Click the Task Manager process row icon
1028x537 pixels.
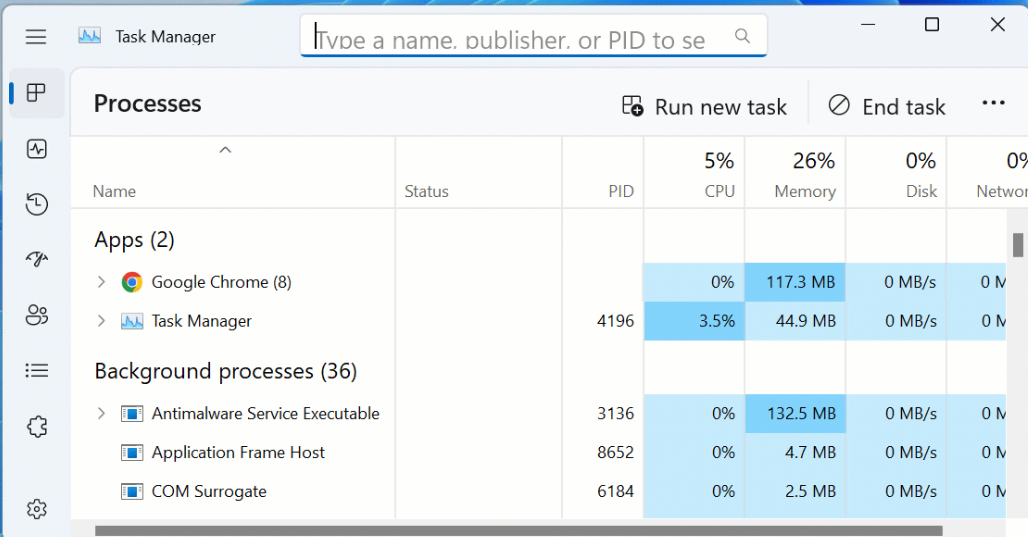[x=132, y=321]
